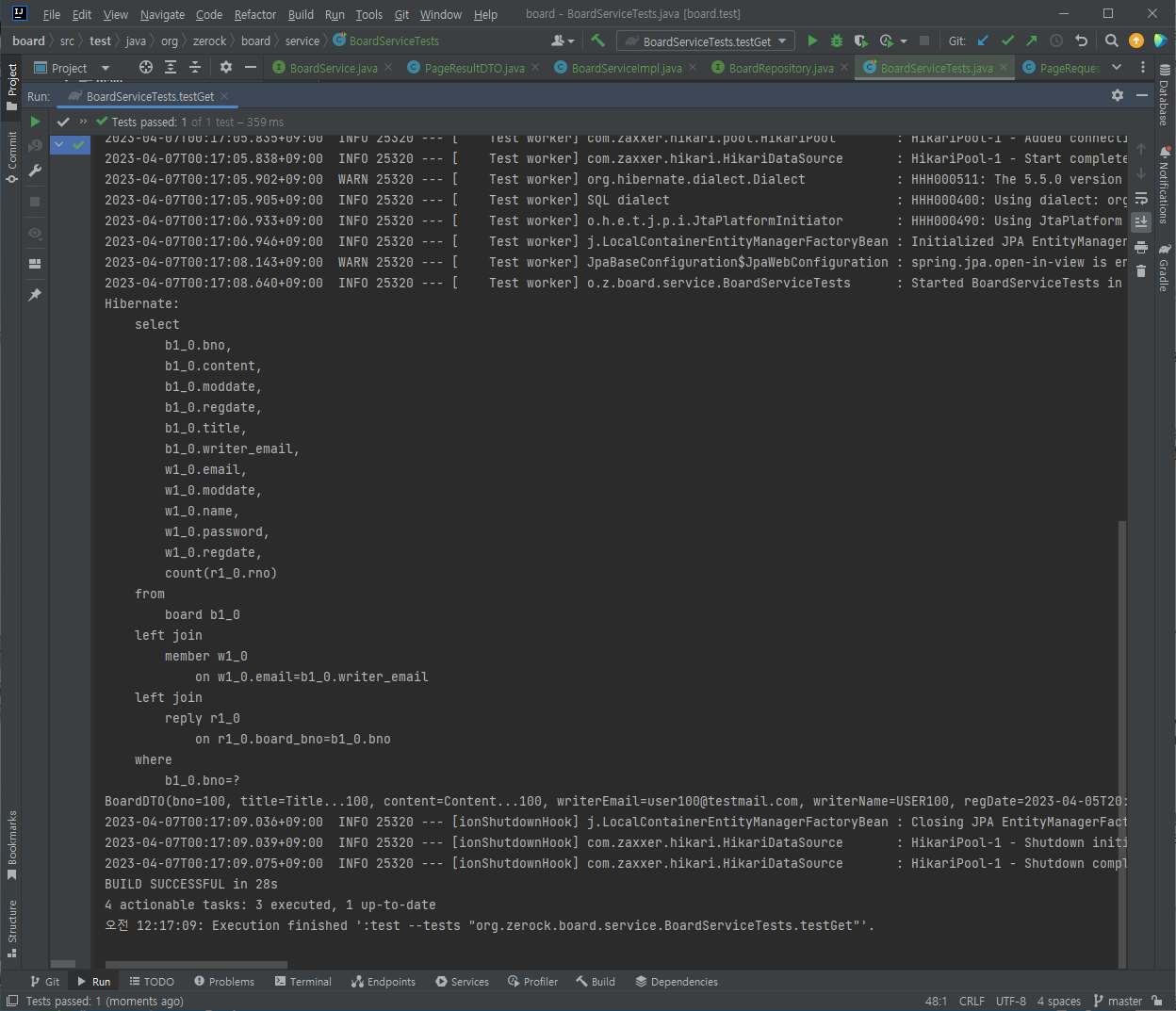
Task: Toggle the Commit tool window
Action: pyautogui.click(x=12, y=157)
